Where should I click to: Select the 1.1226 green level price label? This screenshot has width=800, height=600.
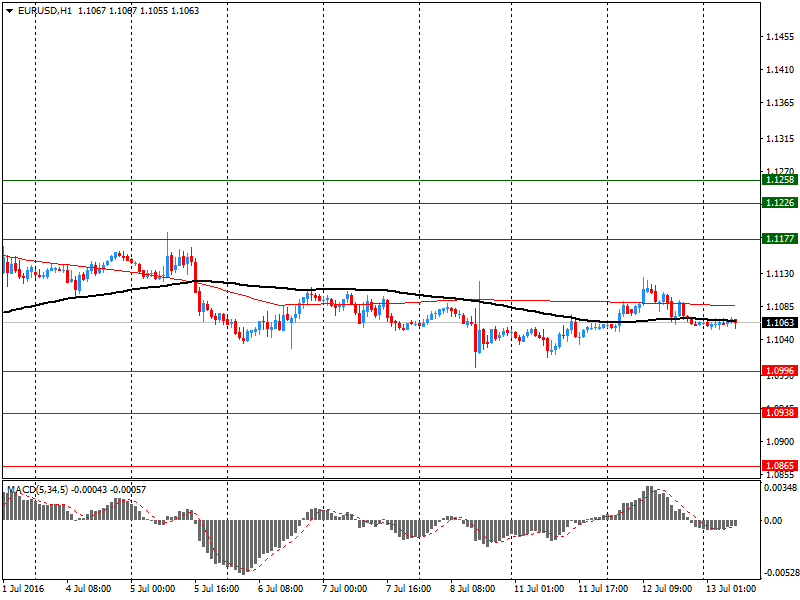[780, 203]
